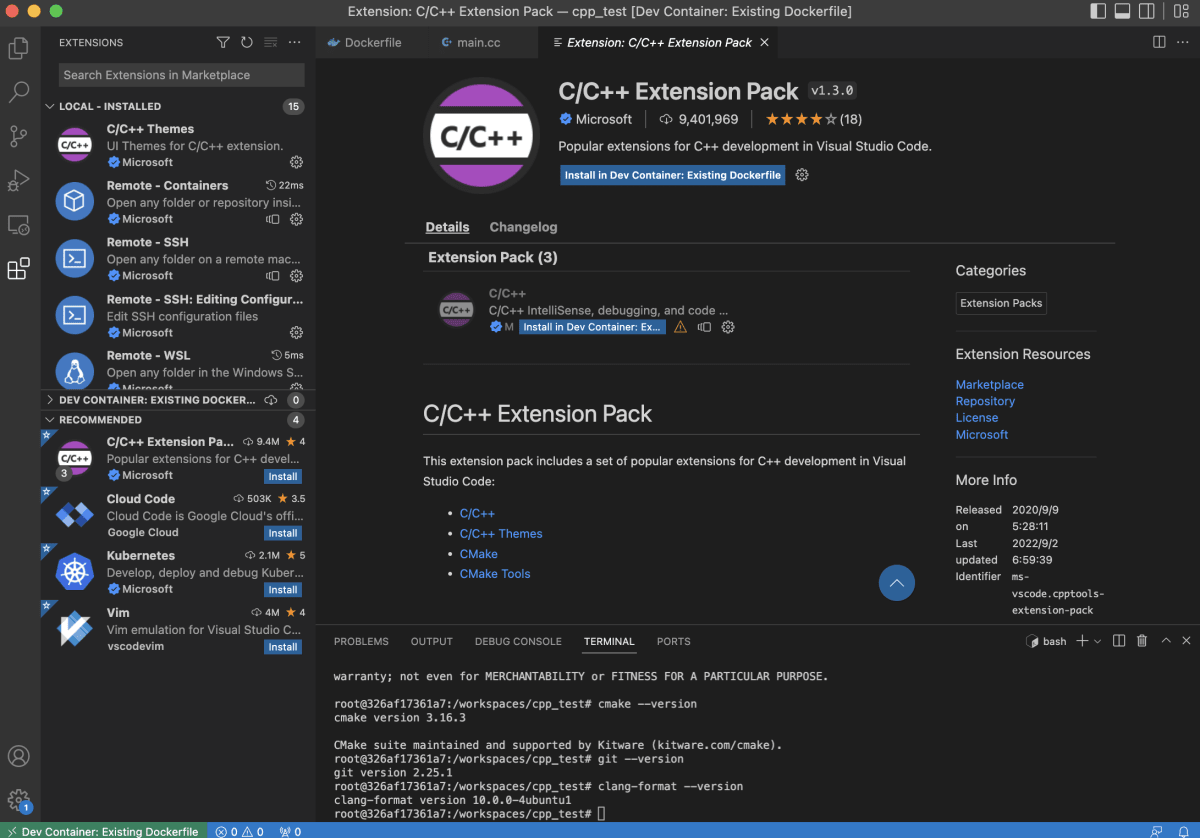Click the feedback icon in status bar
The image size is (1200, 838).
[x=1157, y=831]
